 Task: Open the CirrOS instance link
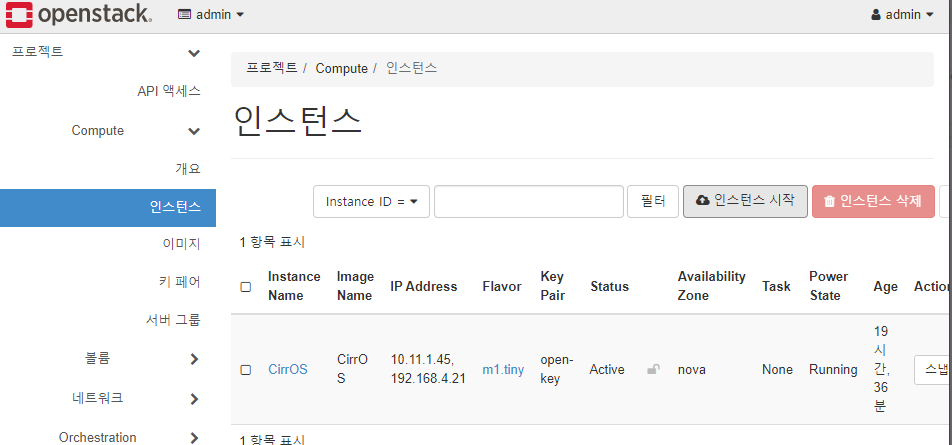[288, 370]
